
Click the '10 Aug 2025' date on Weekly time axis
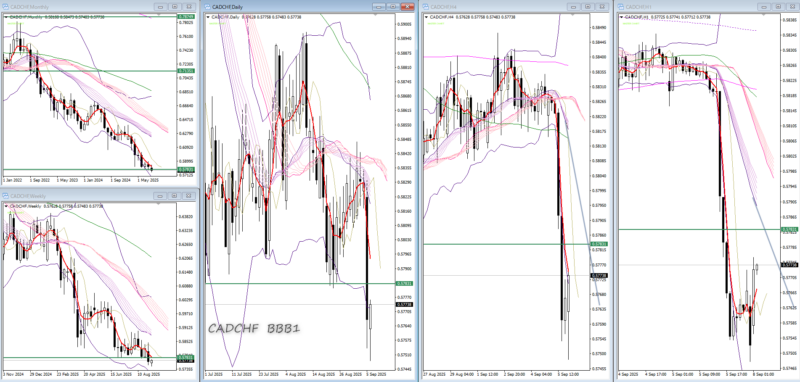150,374
